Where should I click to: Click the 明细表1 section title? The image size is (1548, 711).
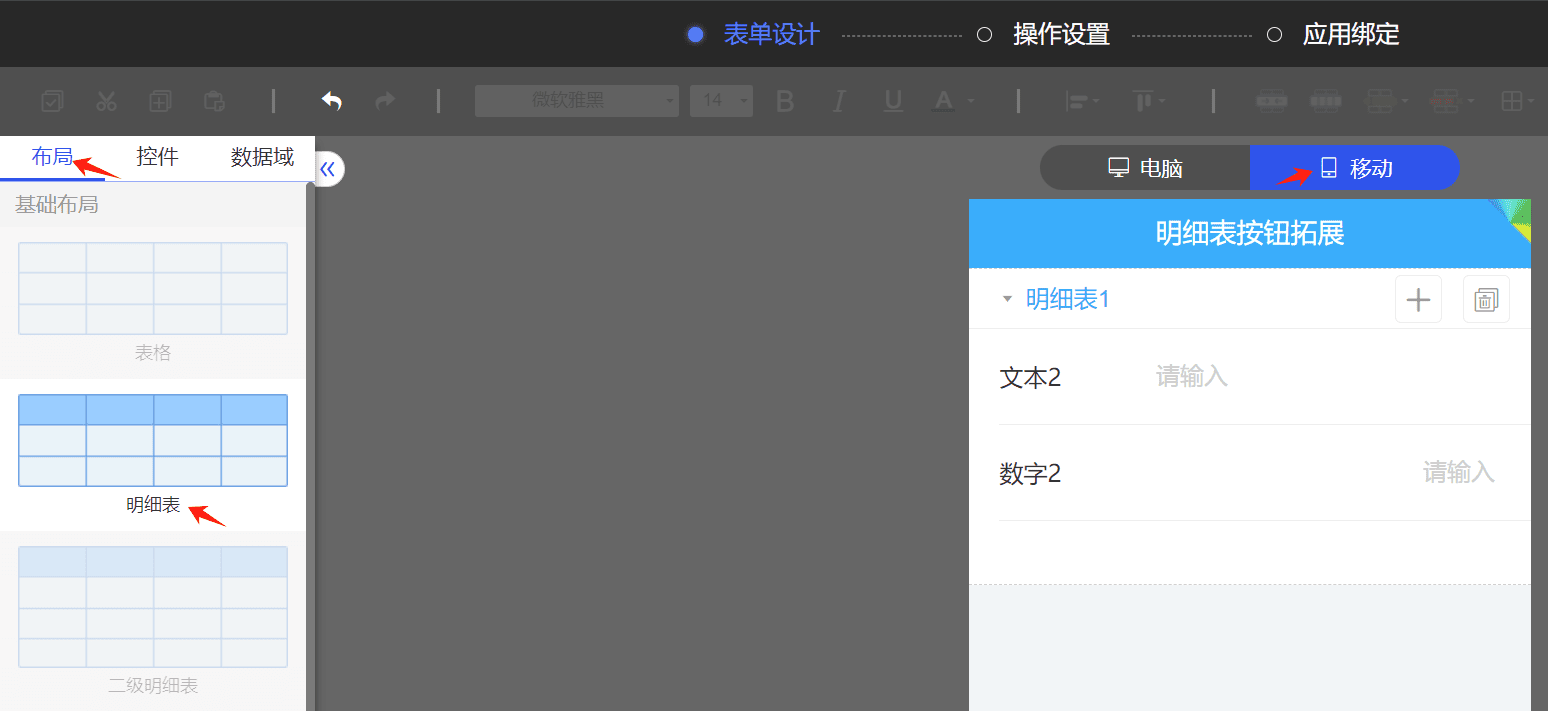pyautogui.click(x=1068, y=299)
